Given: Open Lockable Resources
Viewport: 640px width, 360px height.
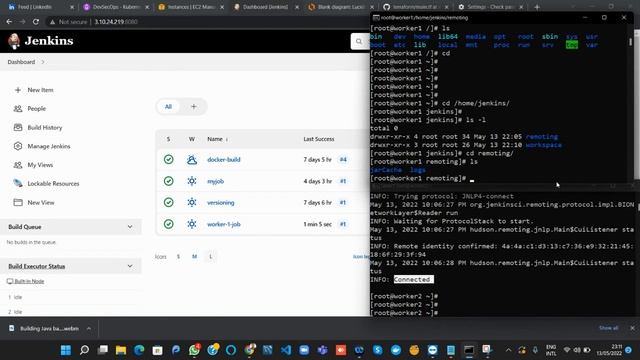Looking at the screenshot, I should coord(53,184).
